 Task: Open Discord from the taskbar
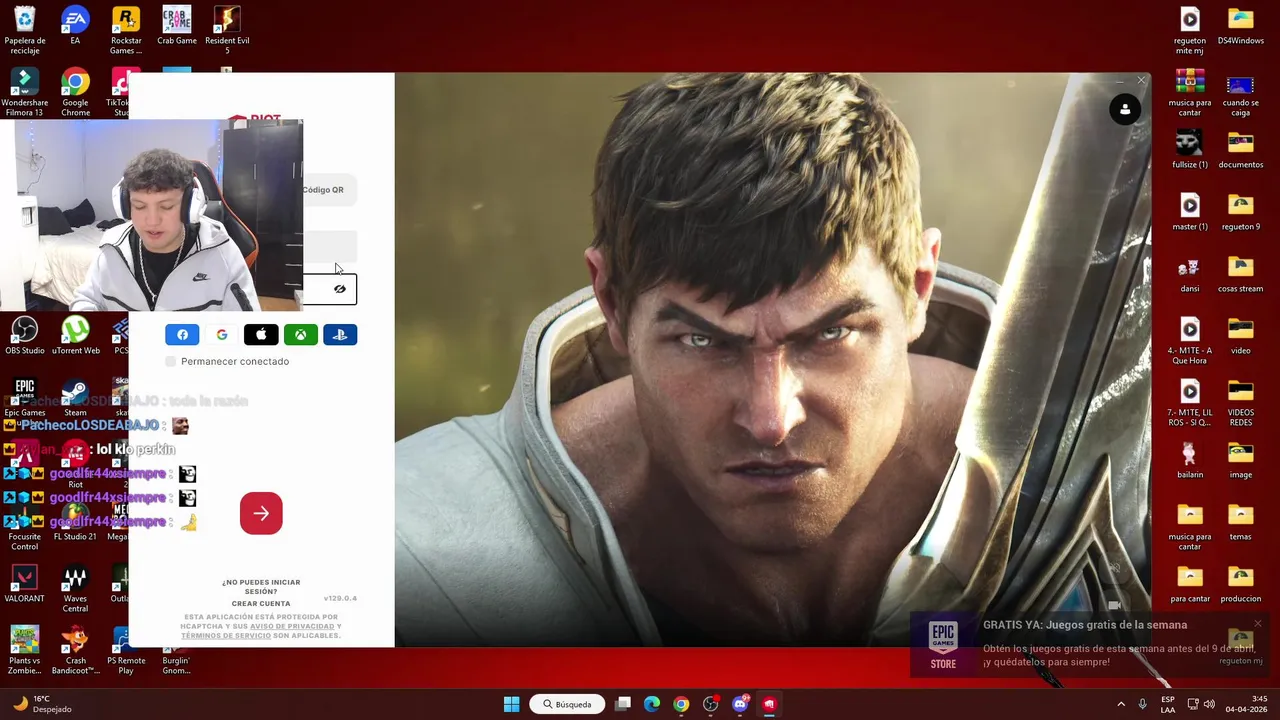(x=740, y=704)
